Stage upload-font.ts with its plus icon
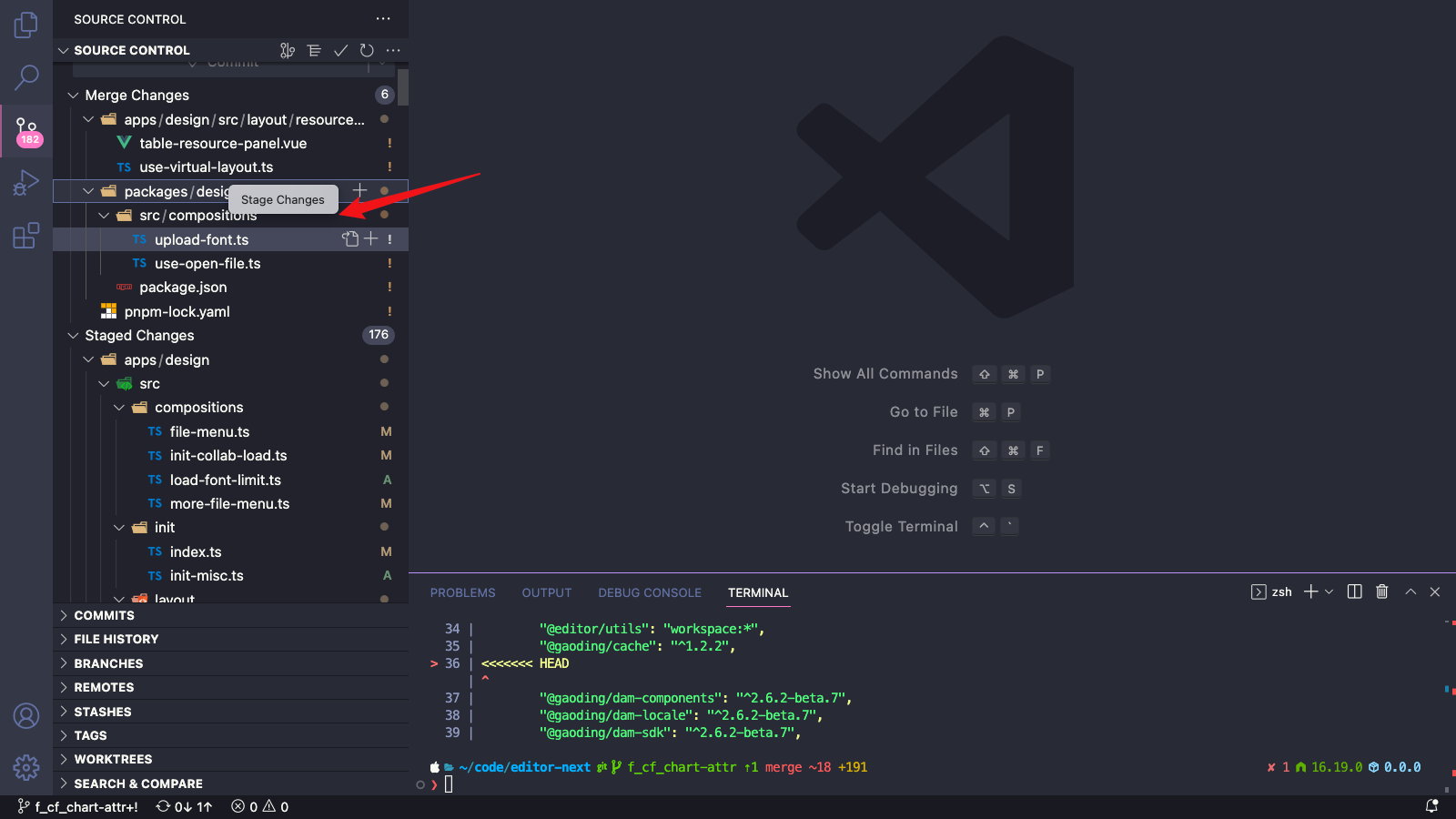This screenshot has height=819, width=1456. click(370, 238)
